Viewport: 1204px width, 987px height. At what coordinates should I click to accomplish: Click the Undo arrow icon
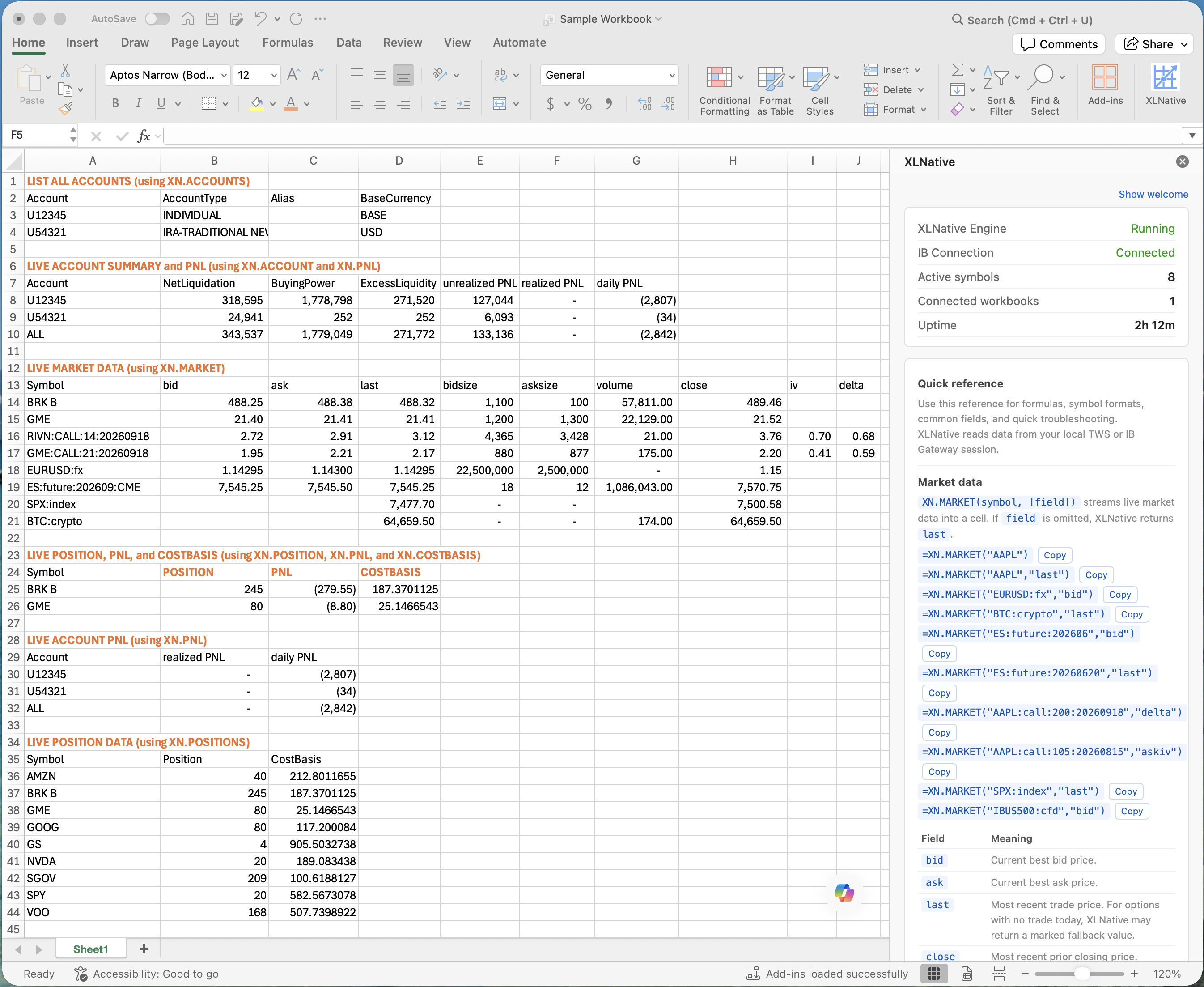(260, 19)
